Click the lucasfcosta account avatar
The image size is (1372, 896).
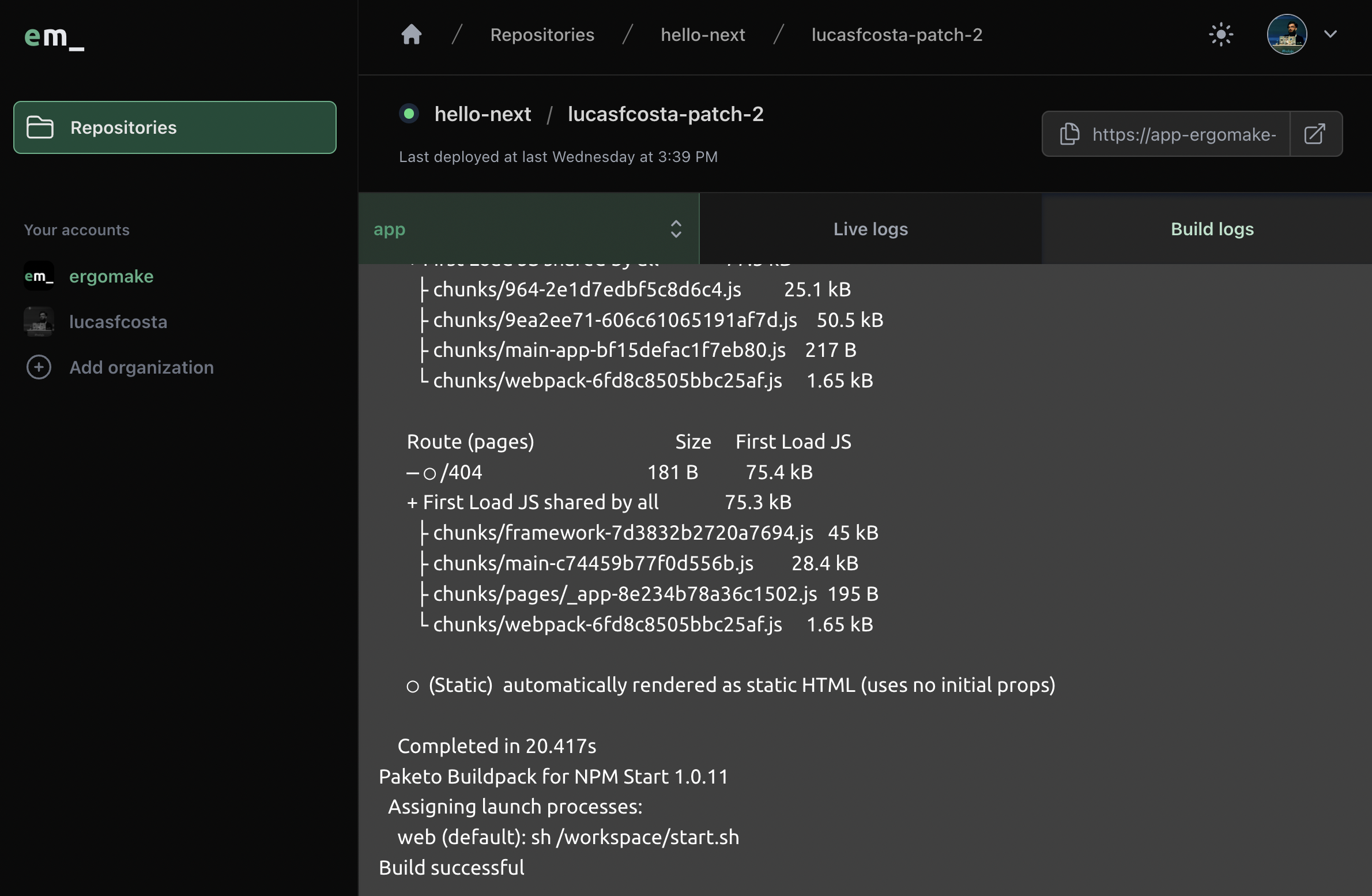click(x=39, y=322)
